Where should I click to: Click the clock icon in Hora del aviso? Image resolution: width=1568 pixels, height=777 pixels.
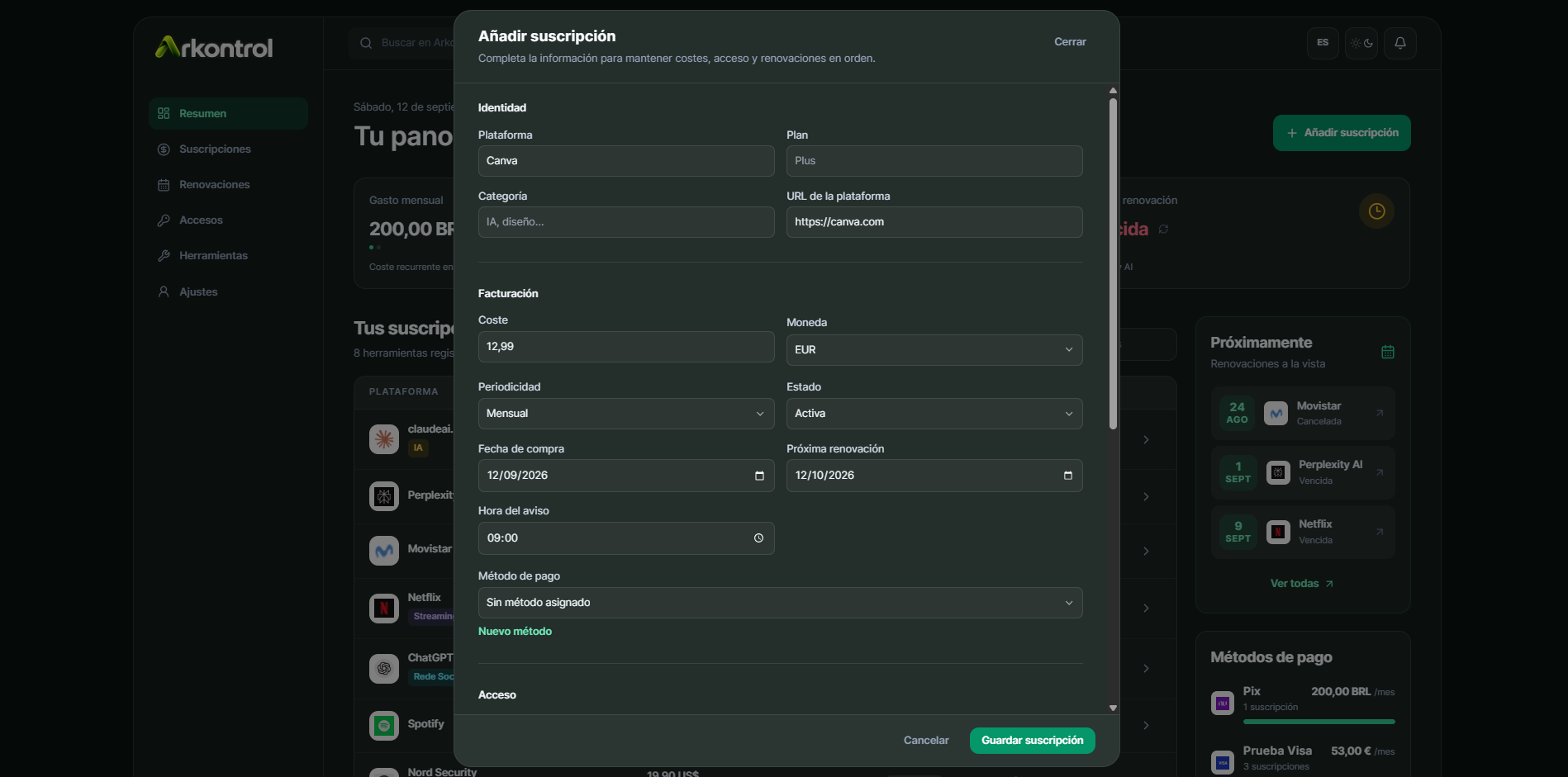click(758, 538)
